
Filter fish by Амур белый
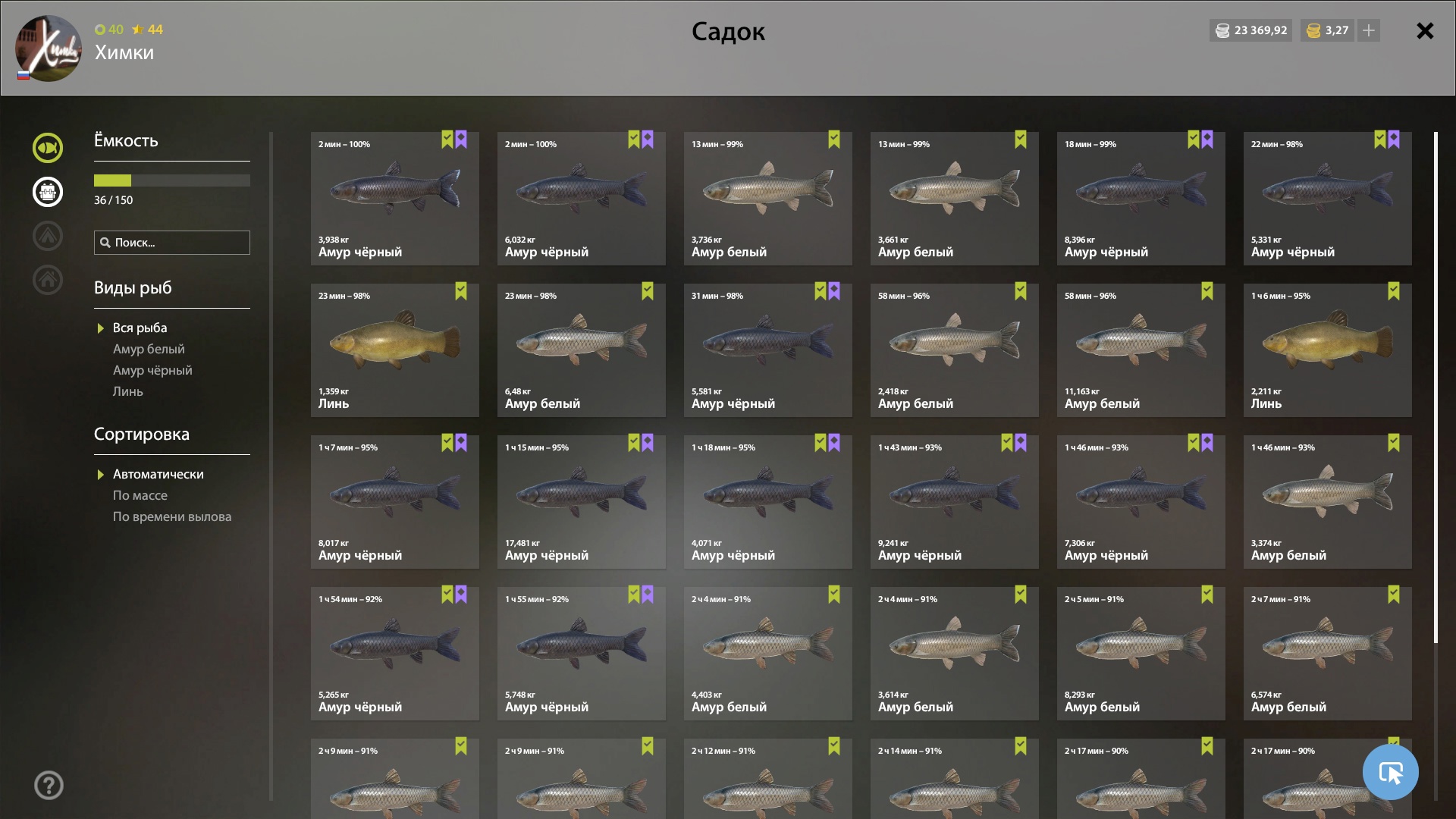pos(149,349)
